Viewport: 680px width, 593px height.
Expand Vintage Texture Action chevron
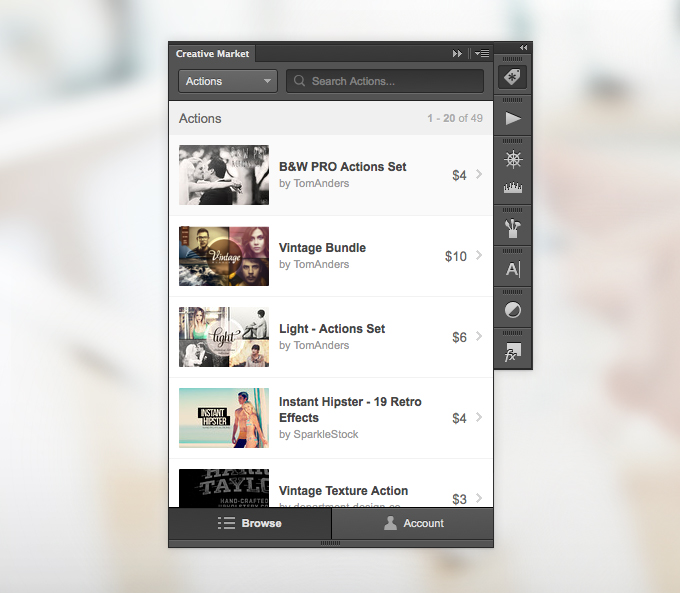(479, 498)
